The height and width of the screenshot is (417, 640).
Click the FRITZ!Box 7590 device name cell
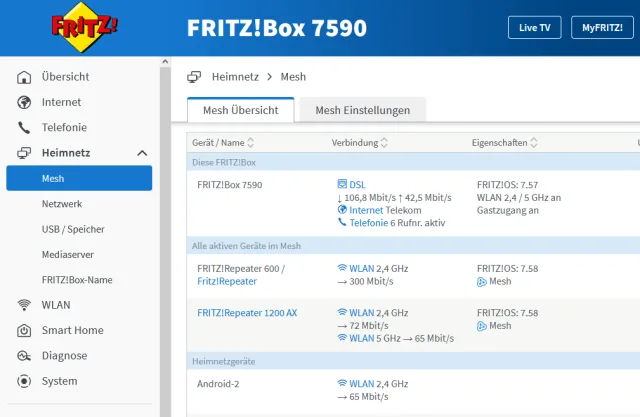(x=229, y=185)
